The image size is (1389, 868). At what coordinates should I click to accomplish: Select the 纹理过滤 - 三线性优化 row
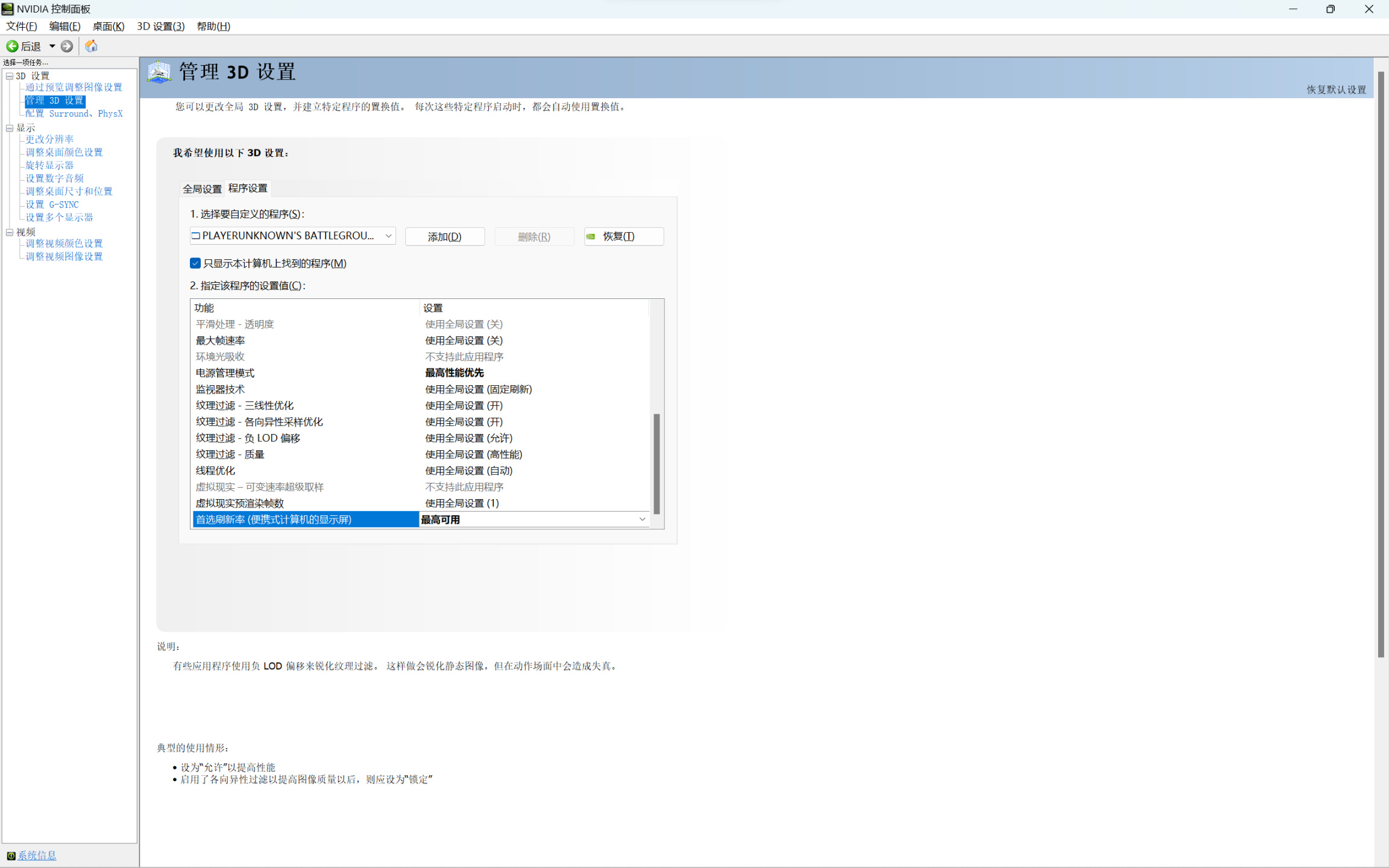click(421, 406)
